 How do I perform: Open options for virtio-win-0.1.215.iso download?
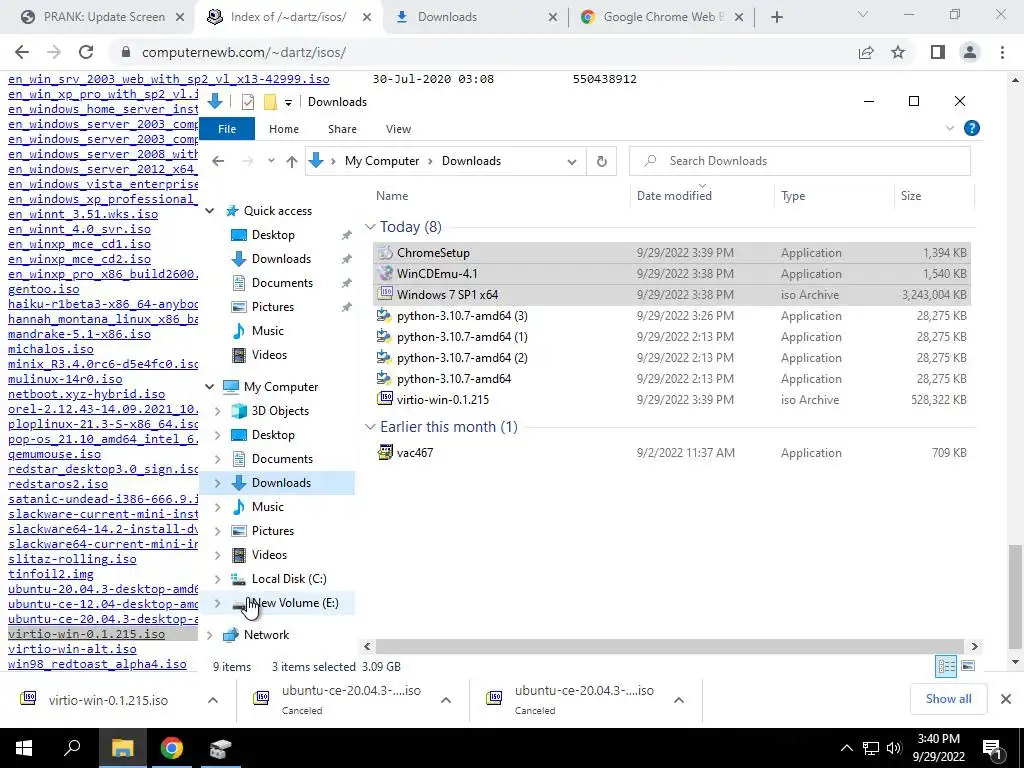tap(213, 700)
